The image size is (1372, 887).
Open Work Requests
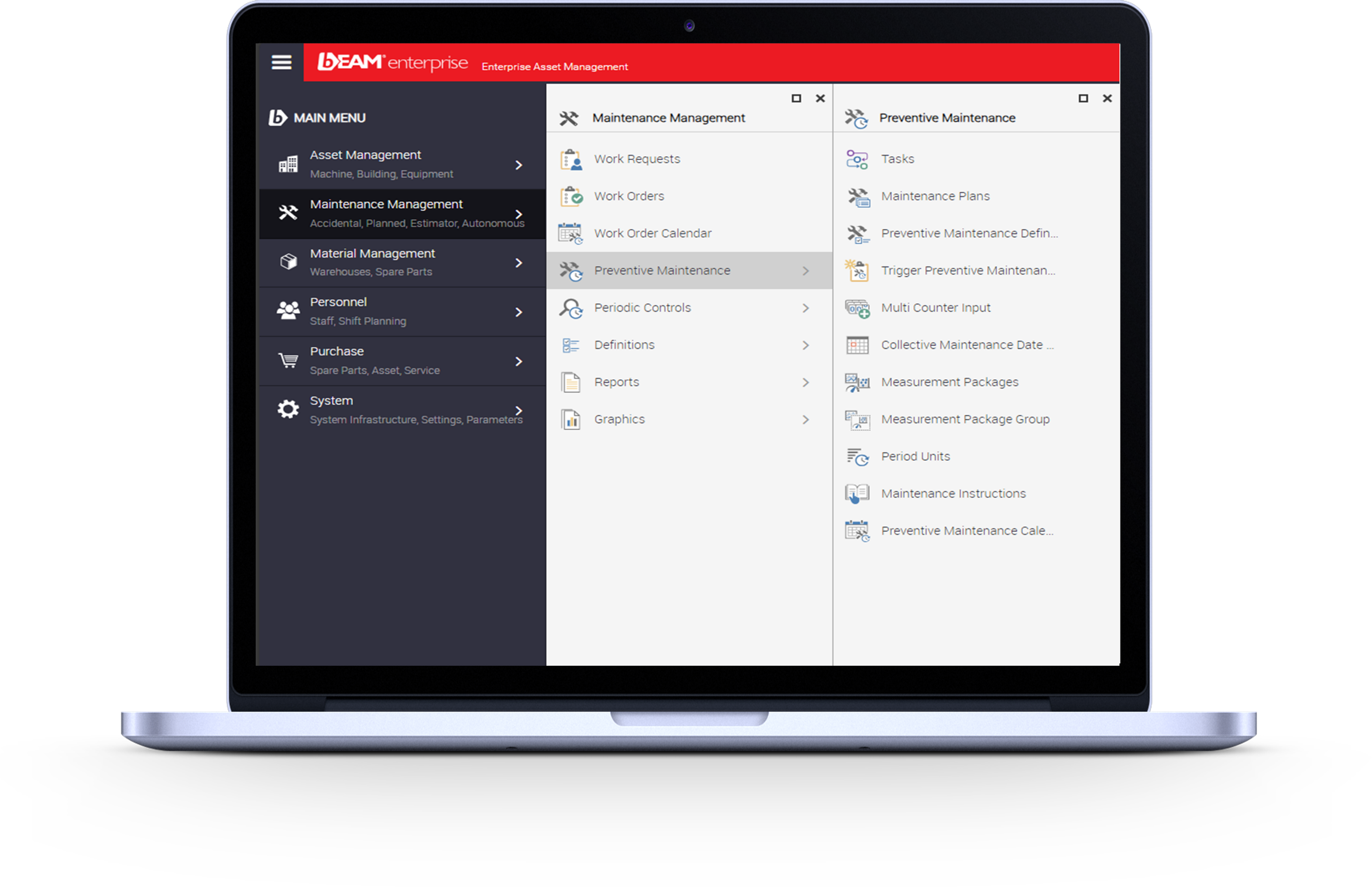pyautogui.click(x=689, y=159)
